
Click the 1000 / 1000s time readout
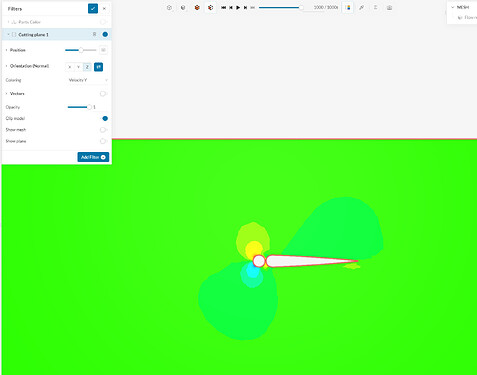pyautogui.click(x=326, y=7)
